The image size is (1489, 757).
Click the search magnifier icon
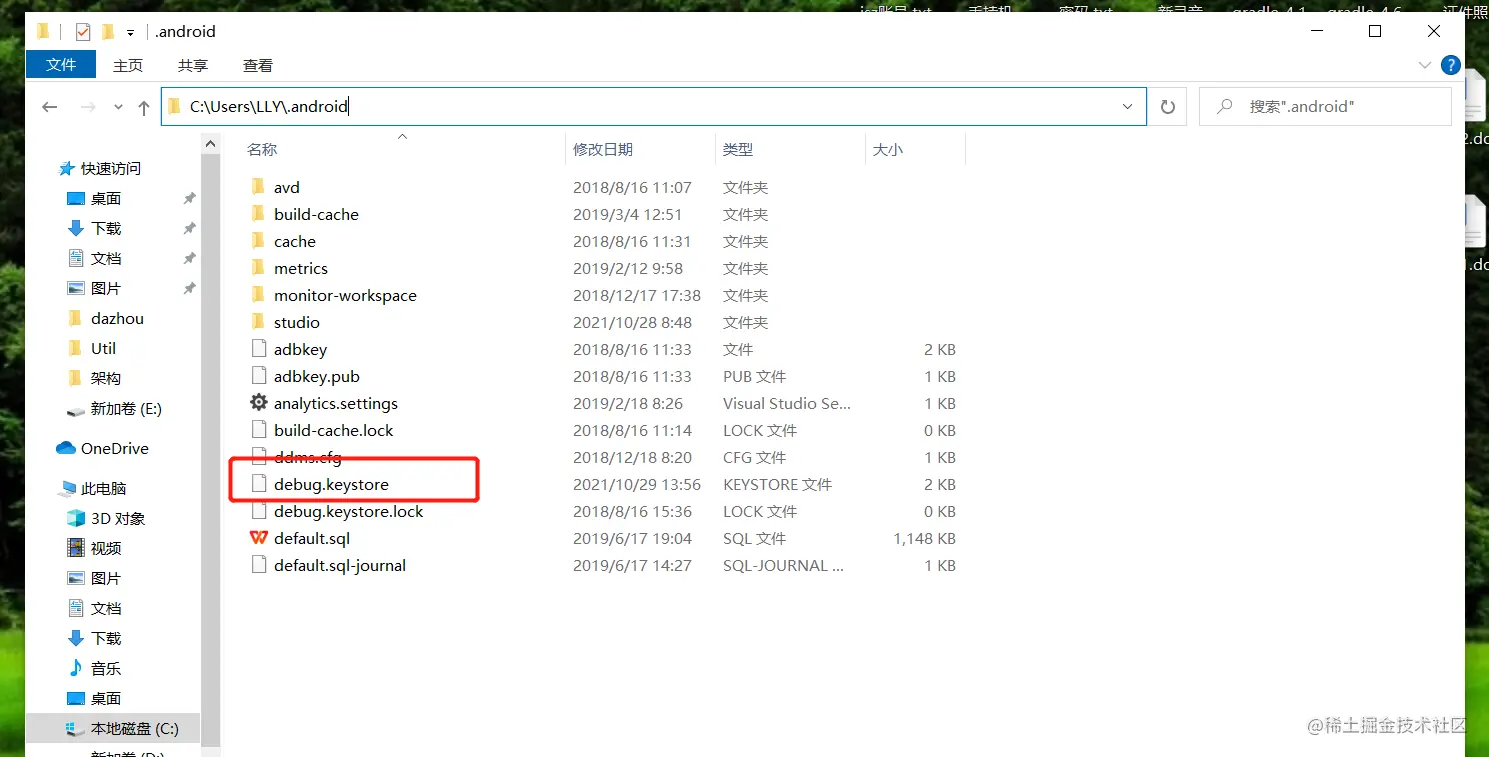pos(1224,106)
